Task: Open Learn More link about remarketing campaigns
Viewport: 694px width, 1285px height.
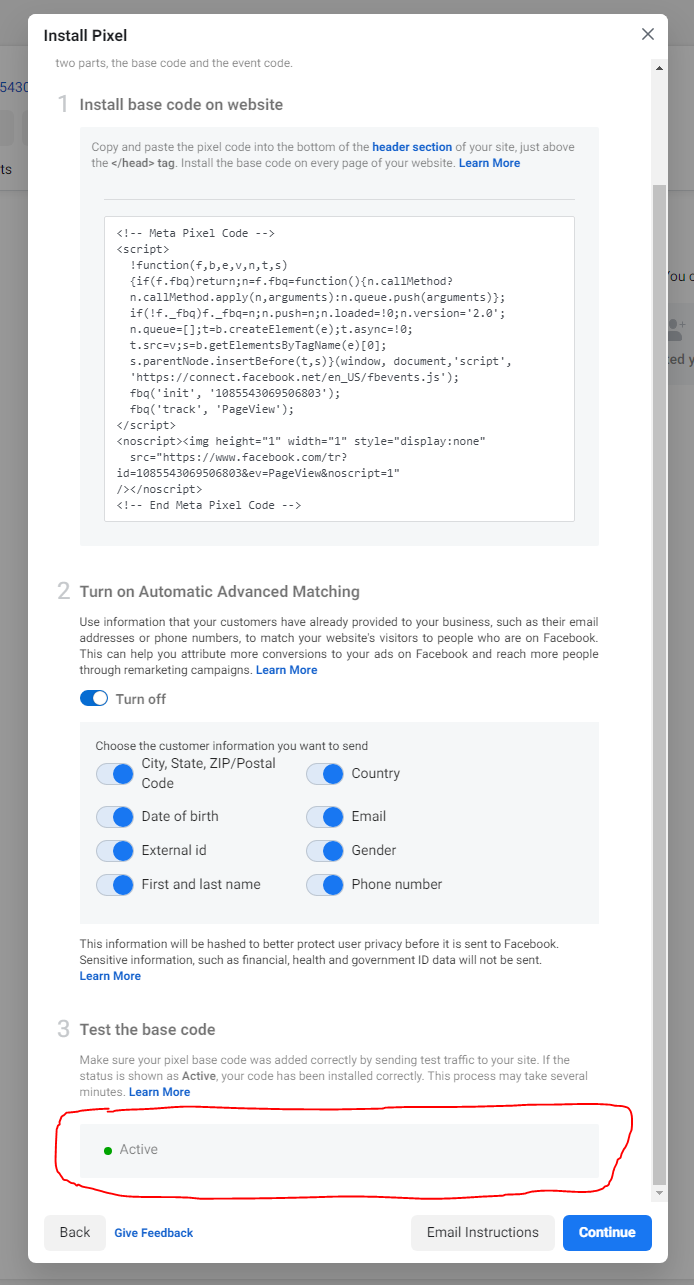Action: coord(286,670)
